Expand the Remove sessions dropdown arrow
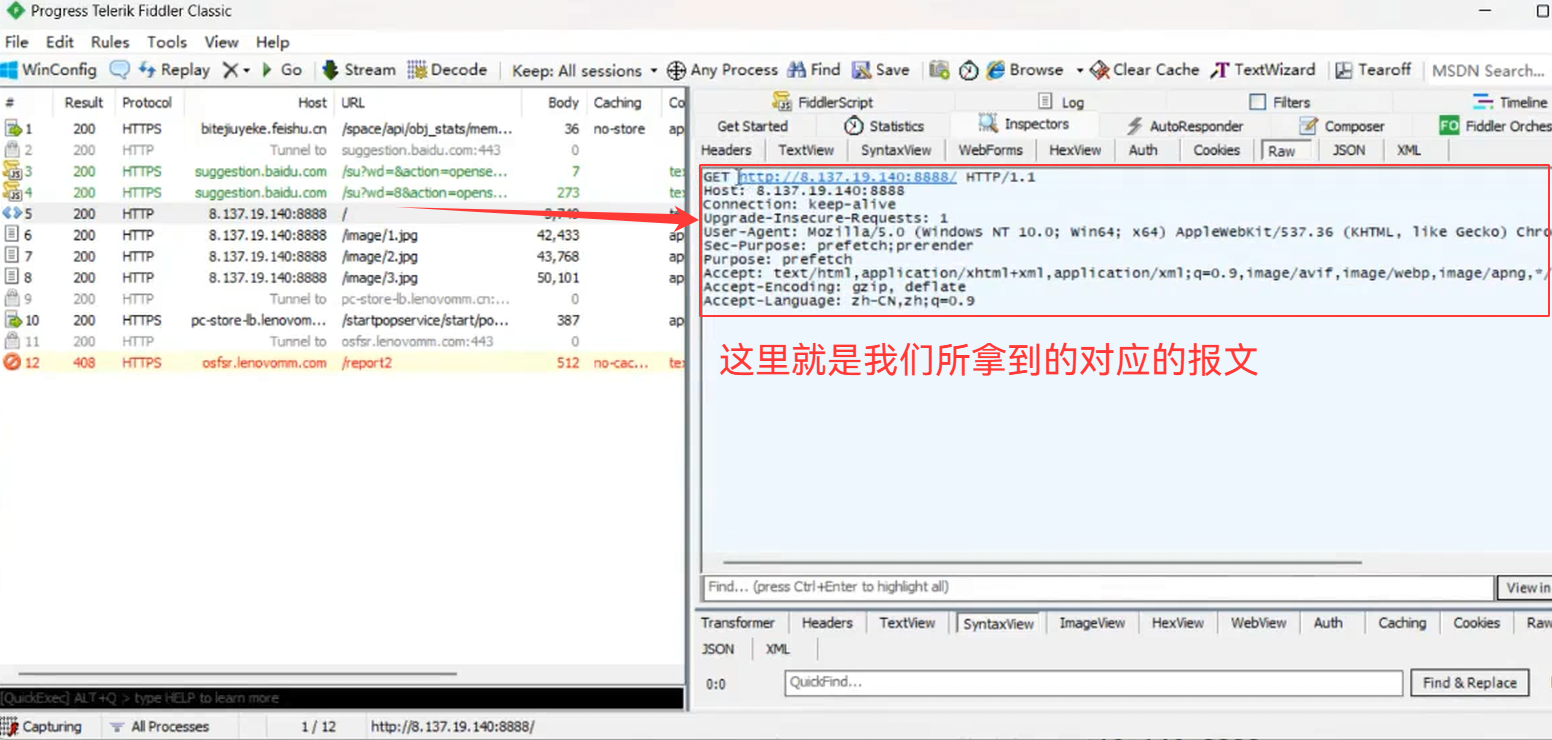The width and height of the screenshot is (1552, 740). point(246,71)
